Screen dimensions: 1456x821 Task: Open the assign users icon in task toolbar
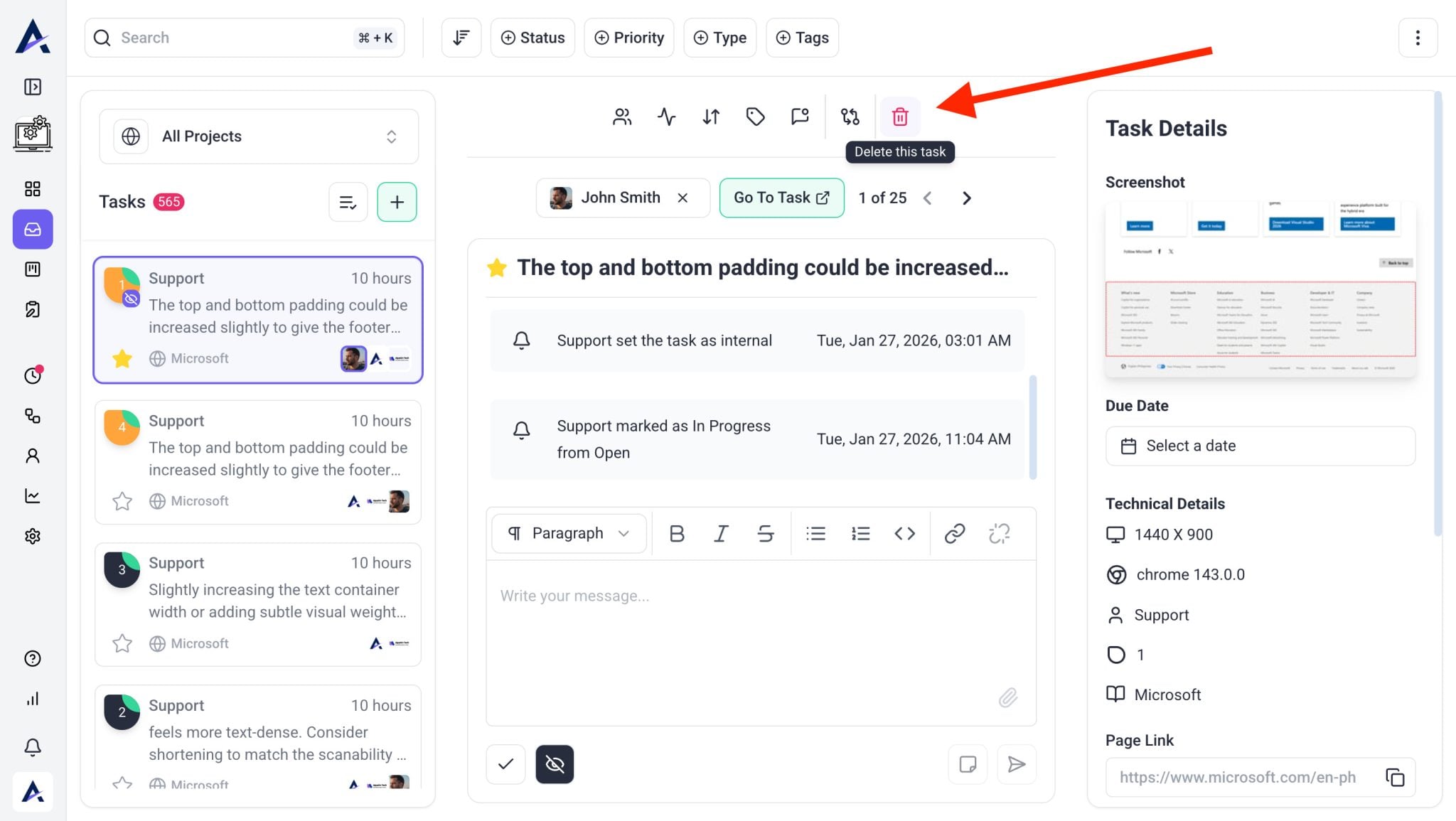(x=621, y=117)
